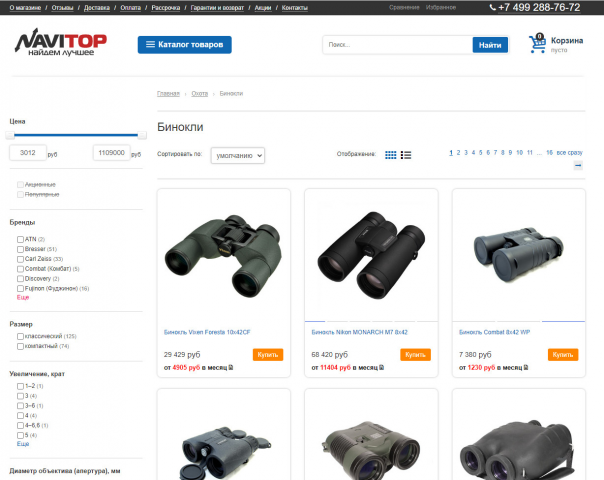The width and height of the screenshot is (604, 480).
Task: Click the search input field
Action: pos(398,45)
